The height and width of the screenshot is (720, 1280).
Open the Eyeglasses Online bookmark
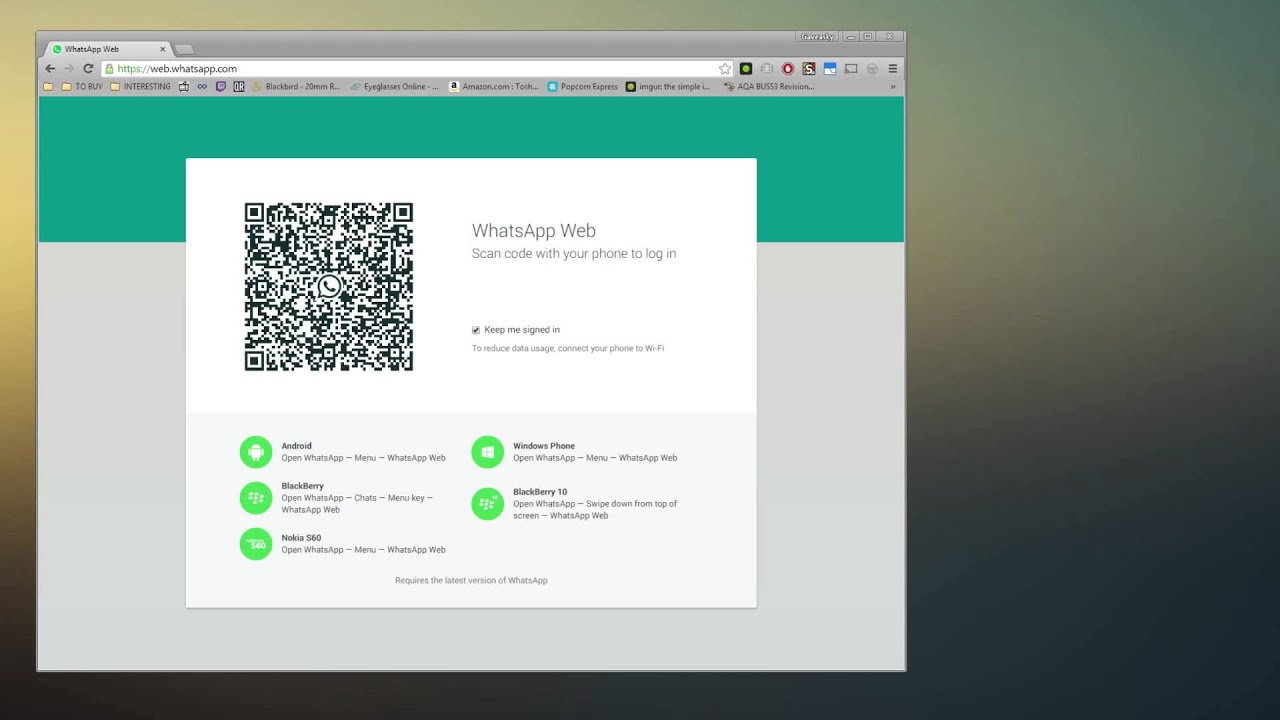[395, 87]
